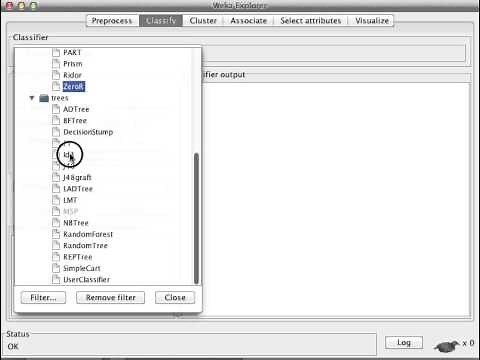Viewport: 480px width, 360px height.
Task: Click the OK status text
Action: click(x=13, y=347)
